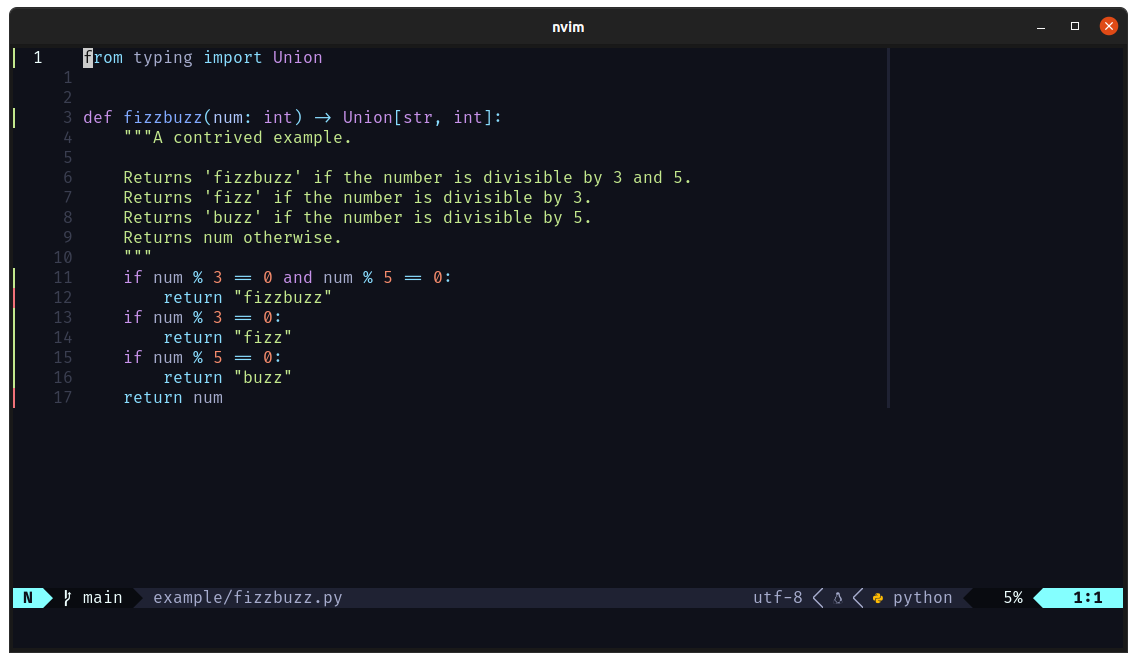Image resolution: width=1137 pixels, height=662 pixels.
Task: Click gutter line number 9
Action: click(x=67, y=238)
